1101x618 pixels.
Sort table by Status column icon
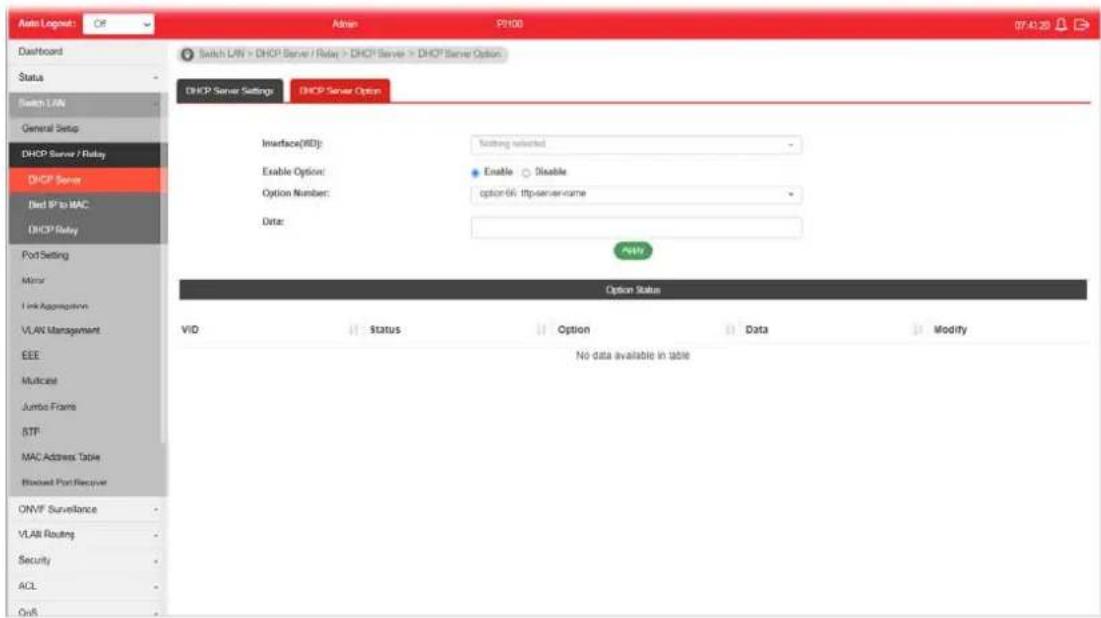541,329
